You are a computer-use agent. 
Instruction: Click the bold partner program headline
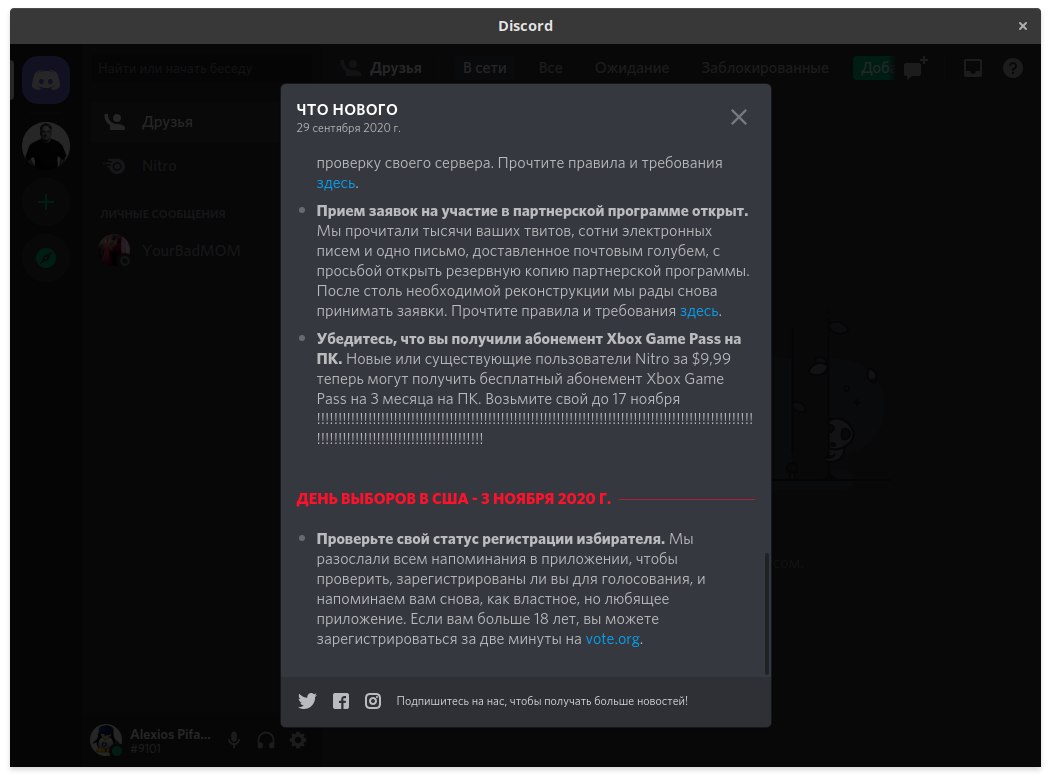532,211
